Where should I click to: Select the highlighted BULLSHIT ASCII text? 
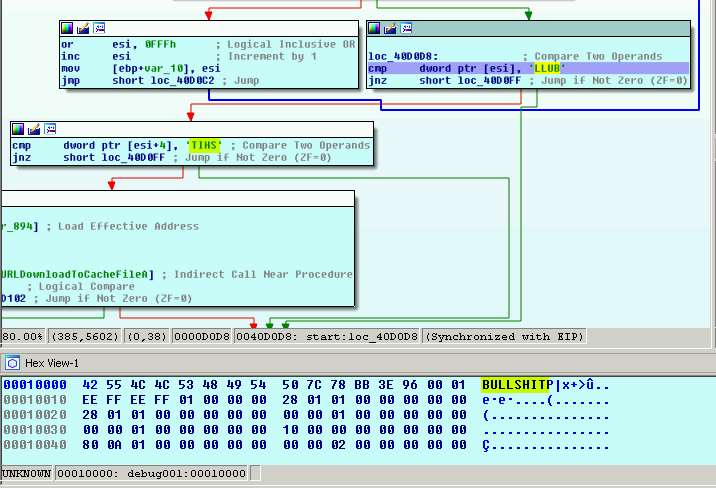click(x=514, y=385)
